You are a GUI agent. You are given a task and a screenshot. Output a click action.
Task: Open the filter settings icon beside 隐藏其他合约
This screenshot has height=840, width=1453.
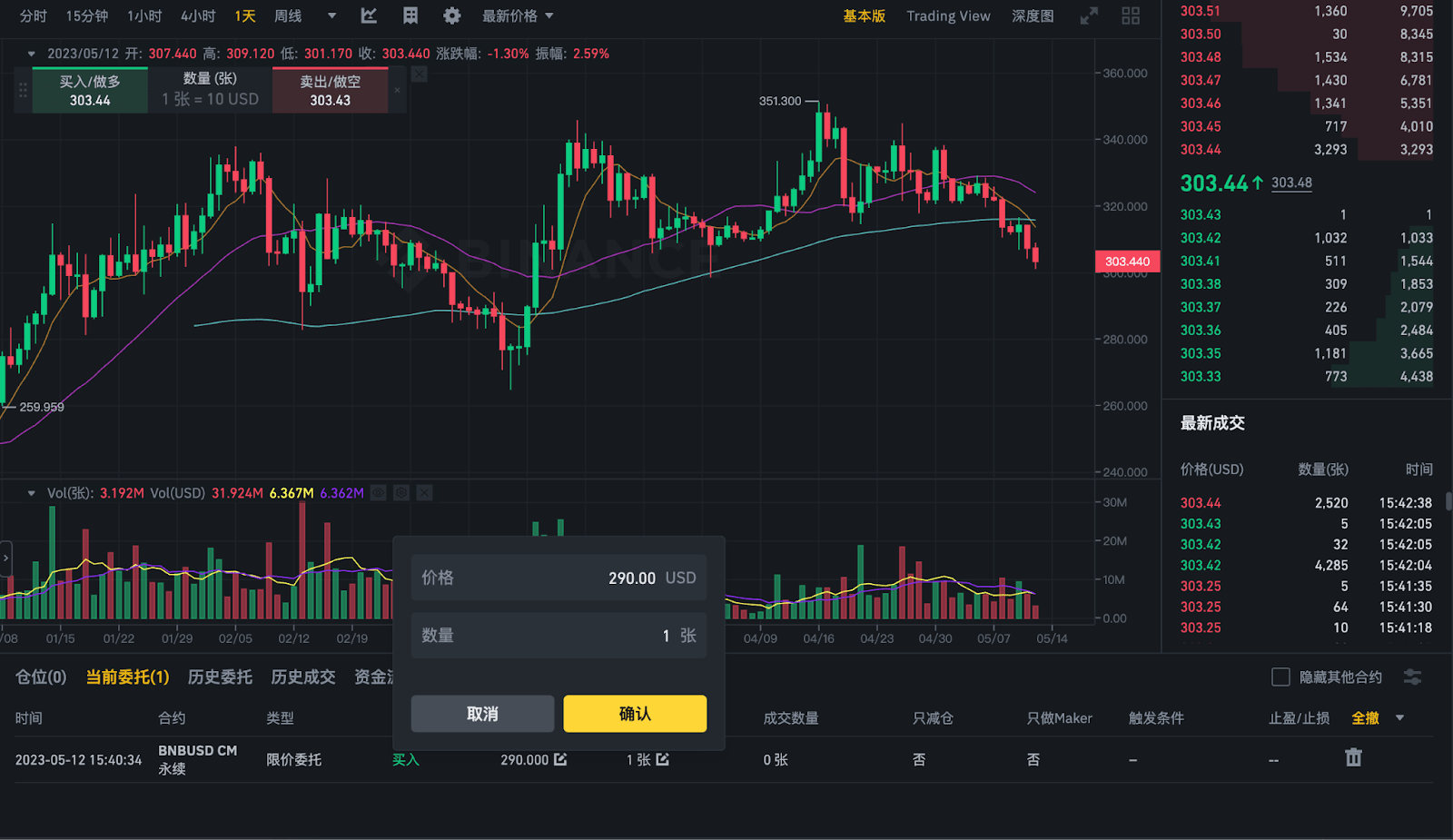click(1412, 677)
